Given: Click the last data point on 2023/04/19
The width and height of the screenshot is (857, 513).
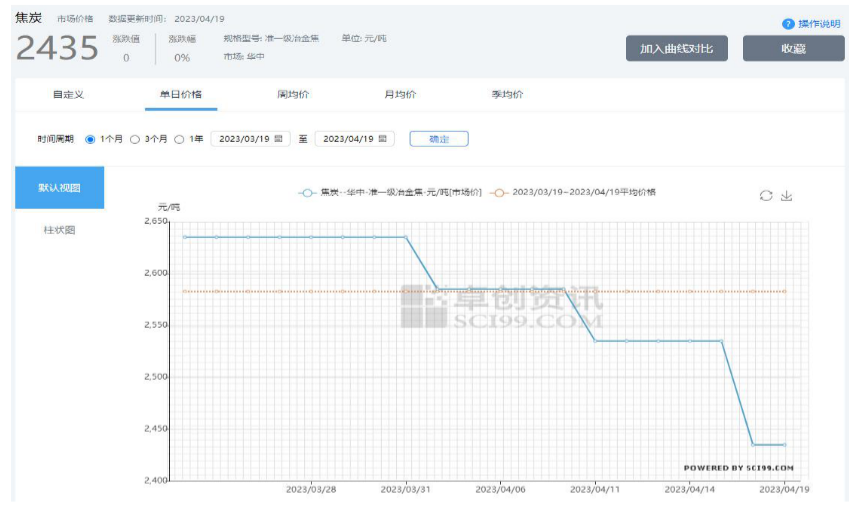Looking at the screenshot, I should click(785, 444).
